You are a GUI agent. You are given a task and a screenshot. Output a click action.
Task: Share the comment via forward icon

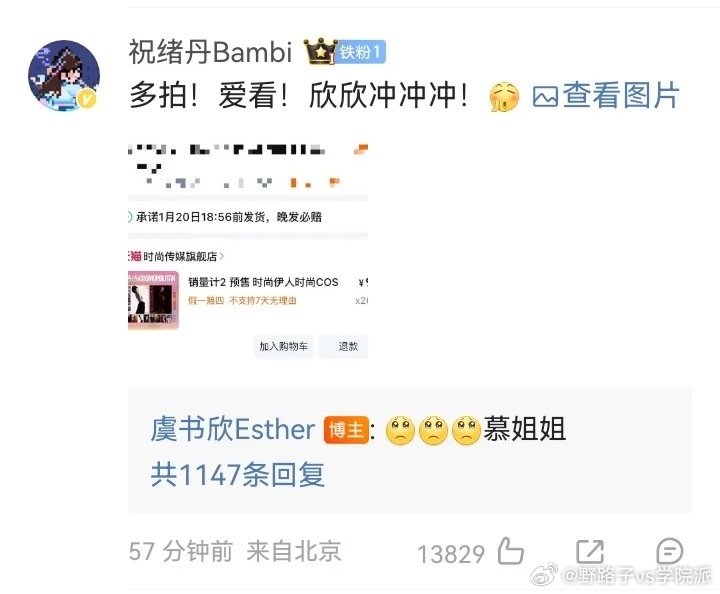tap(590, 551)
